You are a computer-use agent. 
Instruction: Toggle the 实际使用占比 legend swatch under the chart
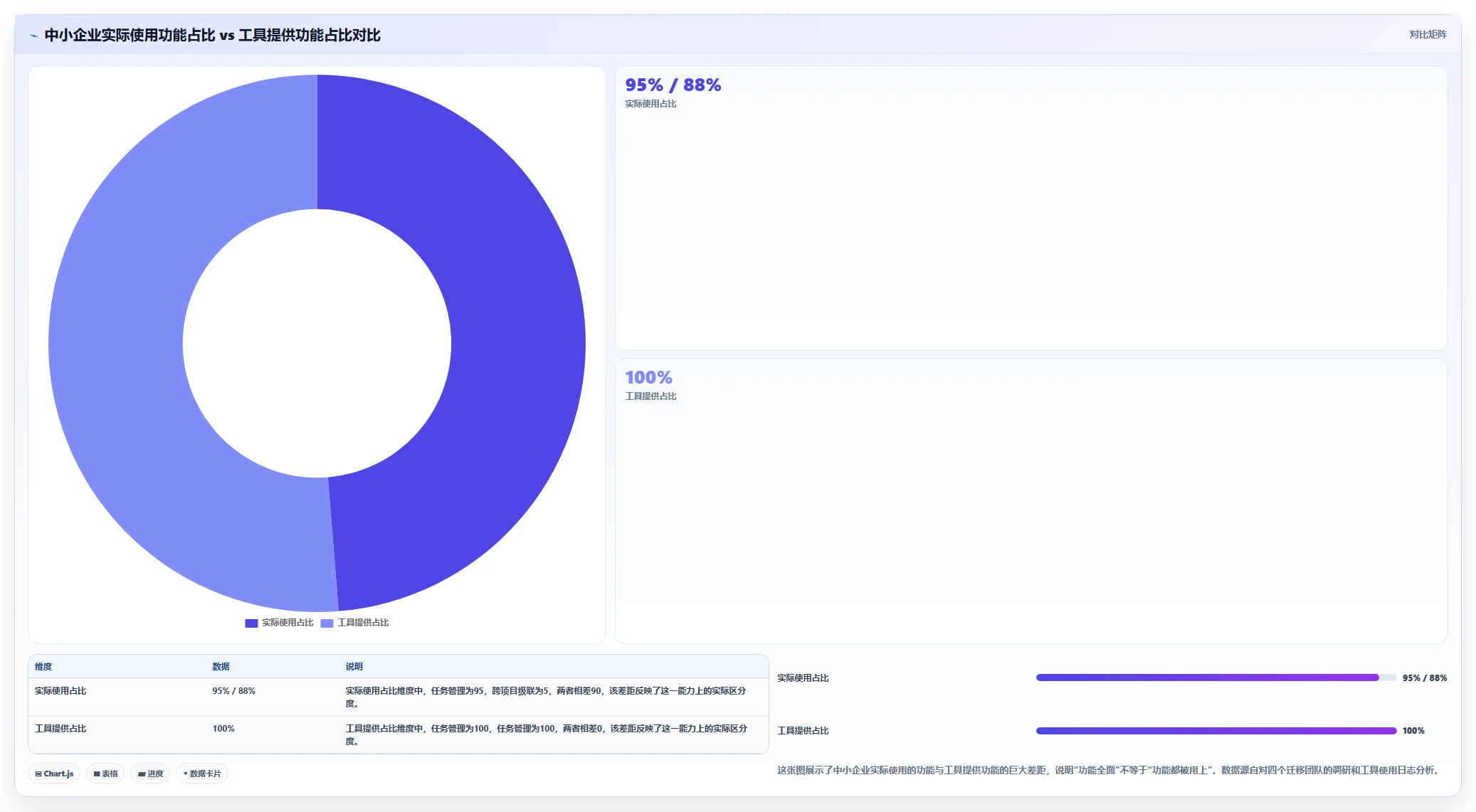251,623
